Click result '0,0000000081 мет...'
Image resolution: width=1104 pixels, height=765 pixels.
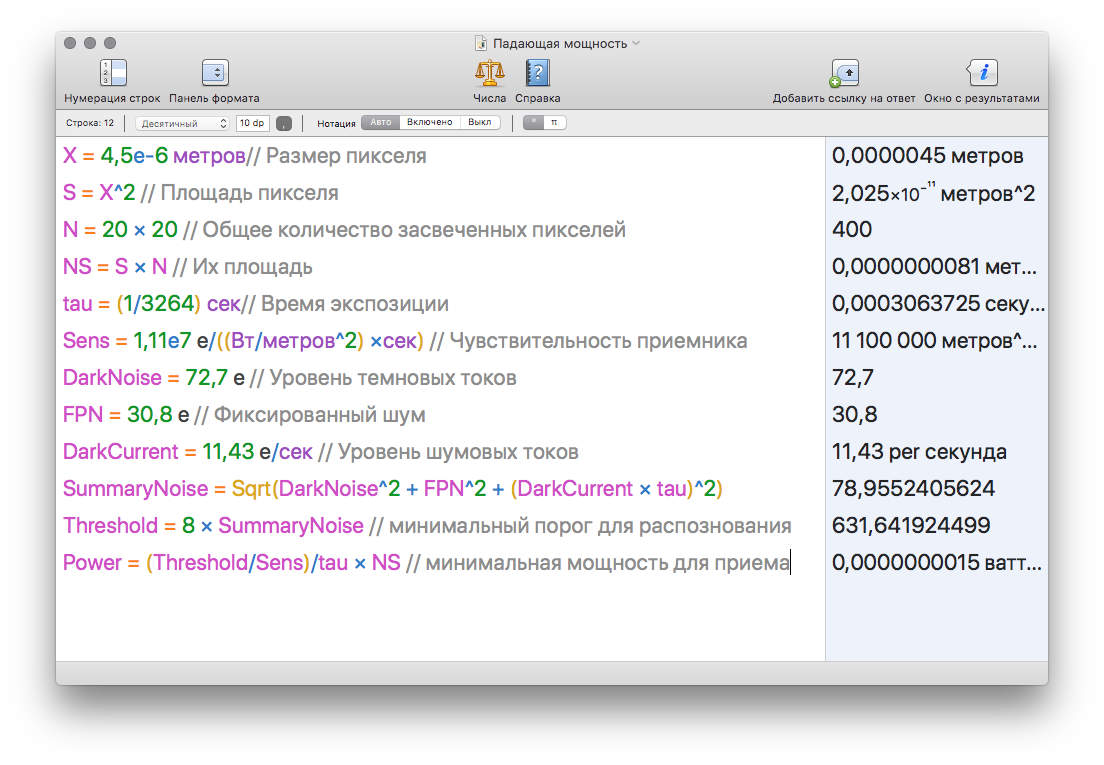tap(934, 267)
